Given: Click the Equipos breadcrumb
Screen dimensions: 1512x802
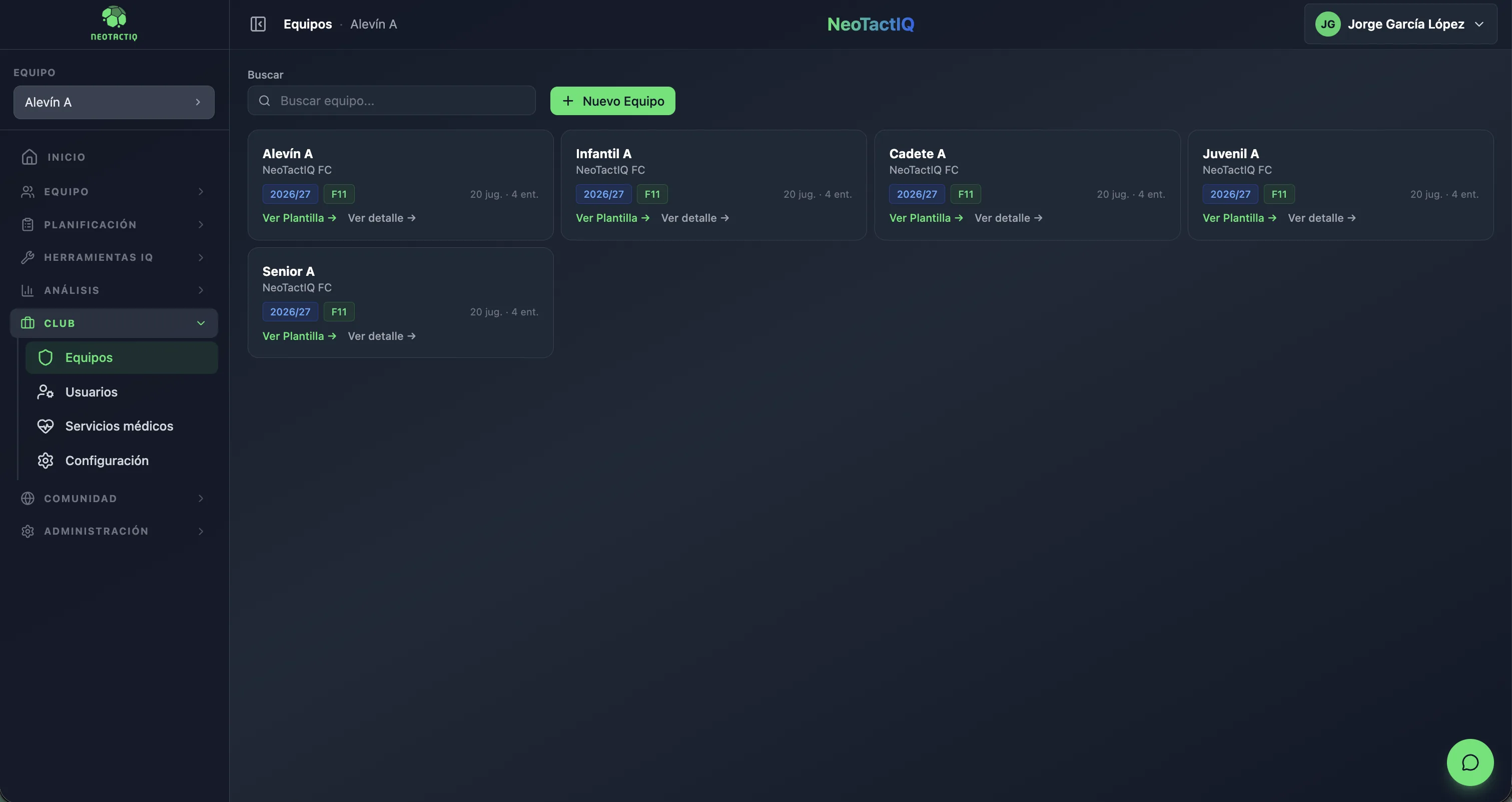Looking at the screenshot, I should click(308, 24).
